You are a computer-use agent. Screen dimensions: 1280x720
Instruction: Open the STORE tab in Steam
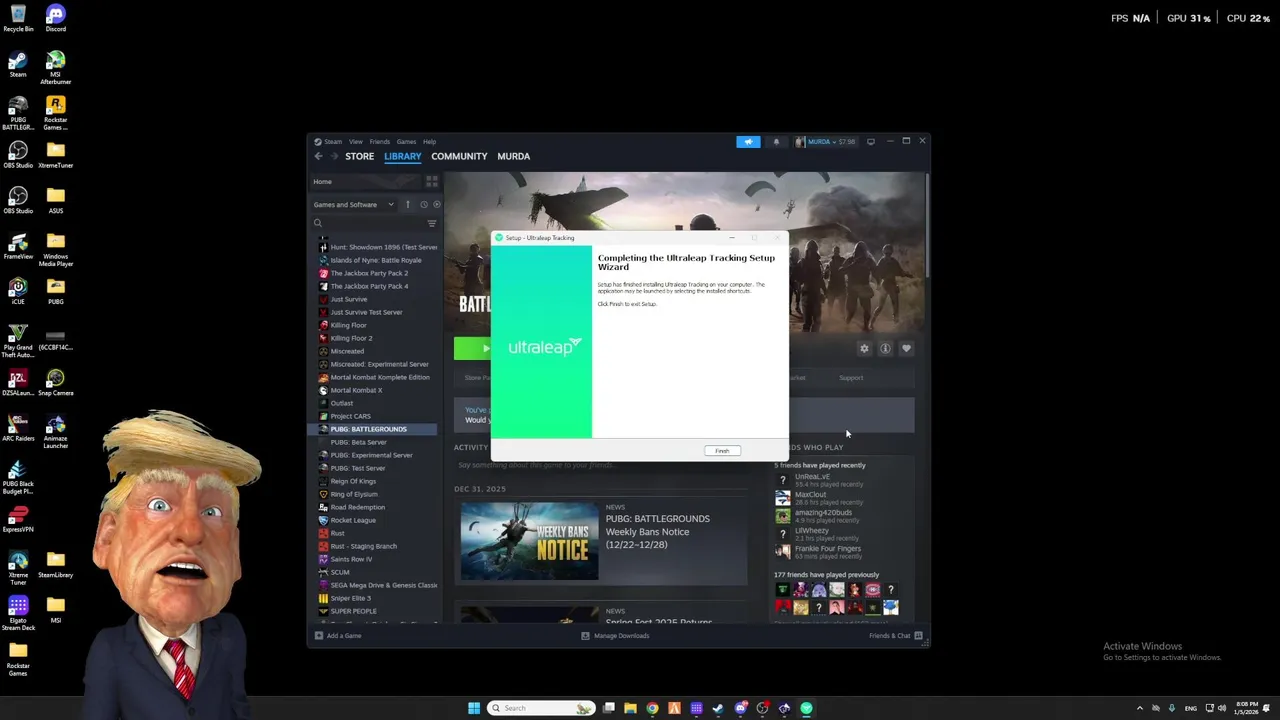click(359, 156)
